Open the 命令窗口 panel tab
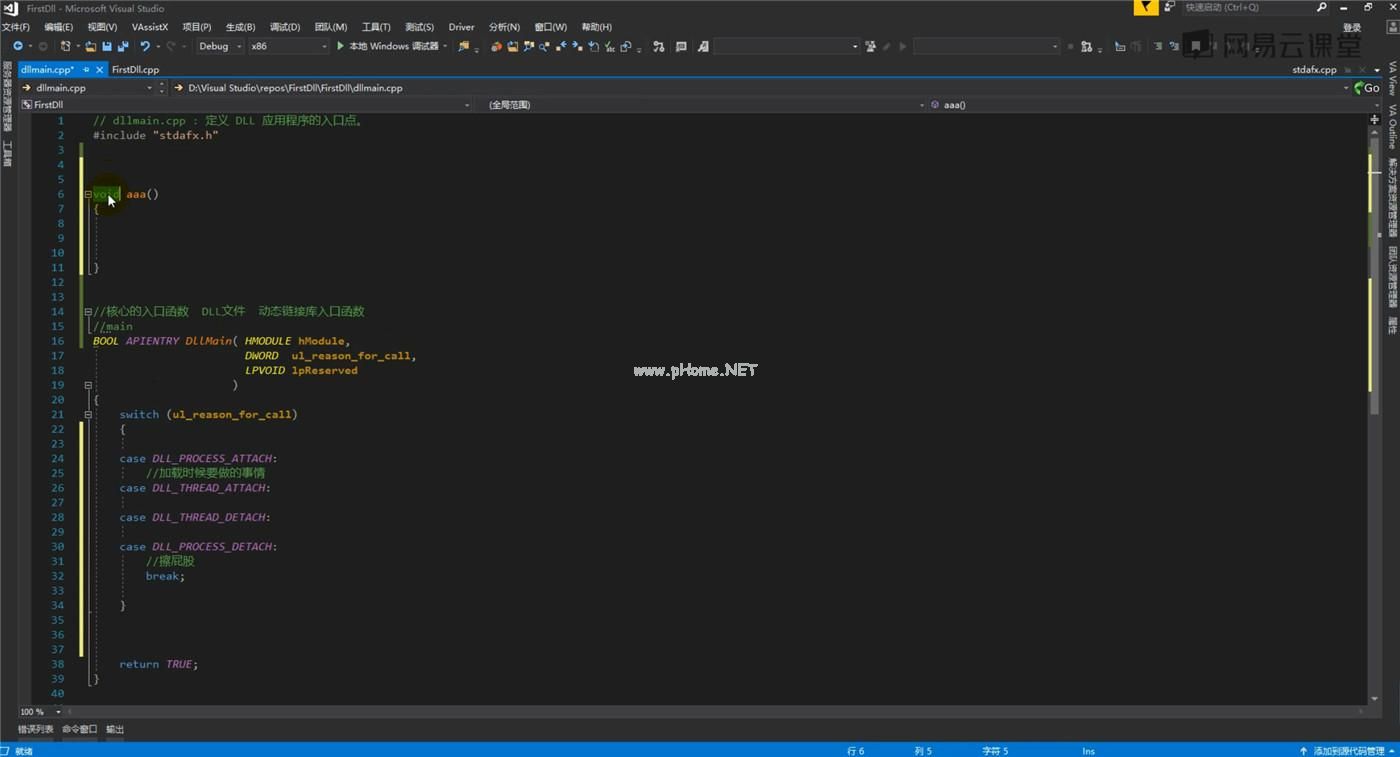Screen dimensions: 1400x757 pyautogui.click(x=80, y=729)
